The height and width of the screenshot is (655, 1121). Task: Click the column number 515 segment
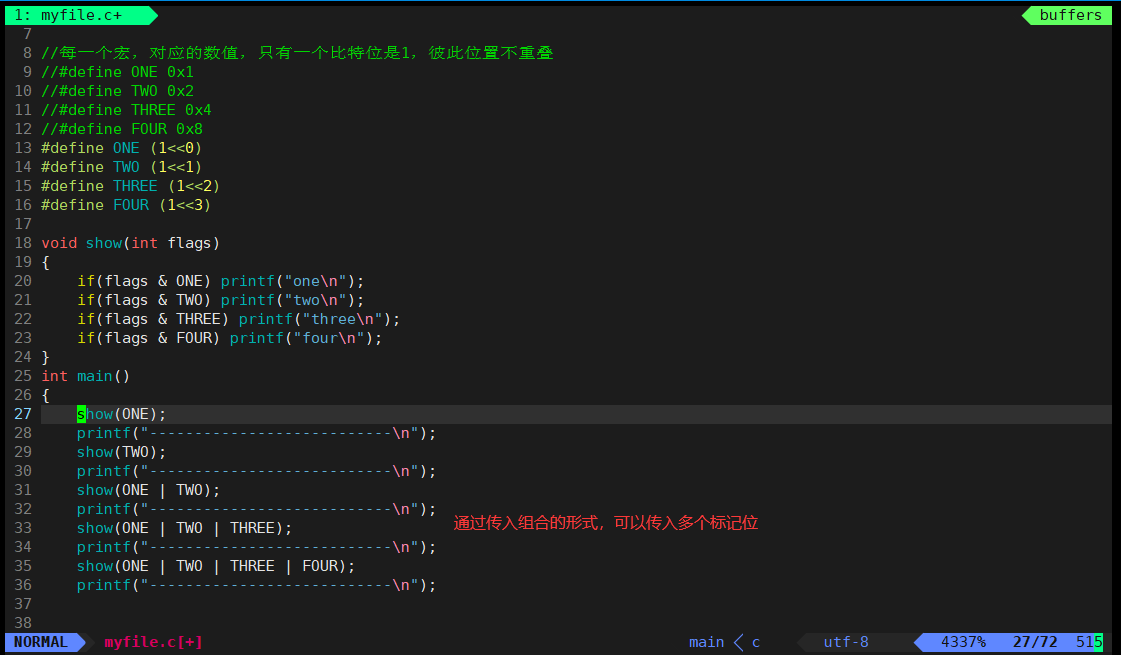(1090, 642)
